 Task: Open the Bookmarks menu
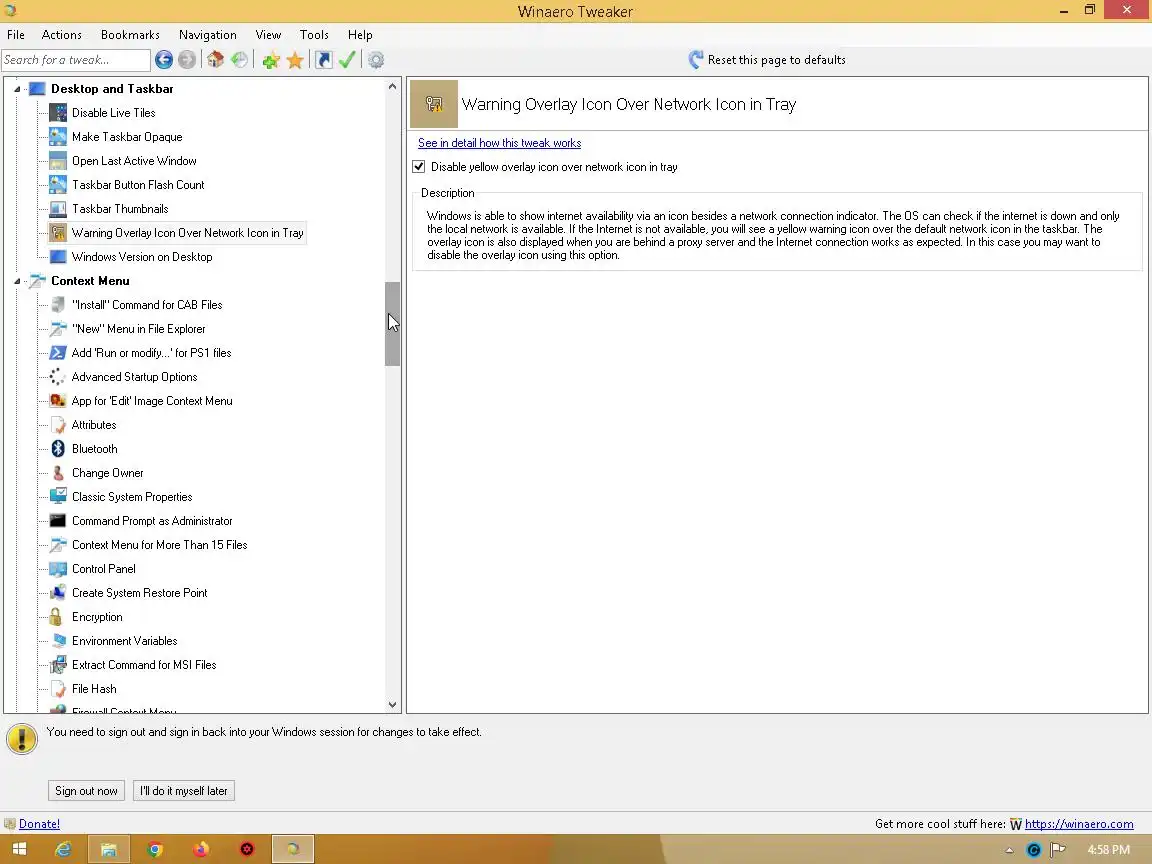(x=130, y=35)
